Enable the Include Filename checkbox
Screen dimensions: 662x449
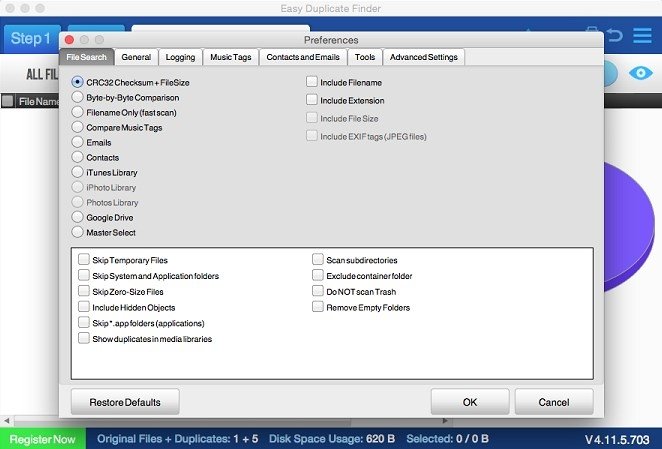click(312, 82)
